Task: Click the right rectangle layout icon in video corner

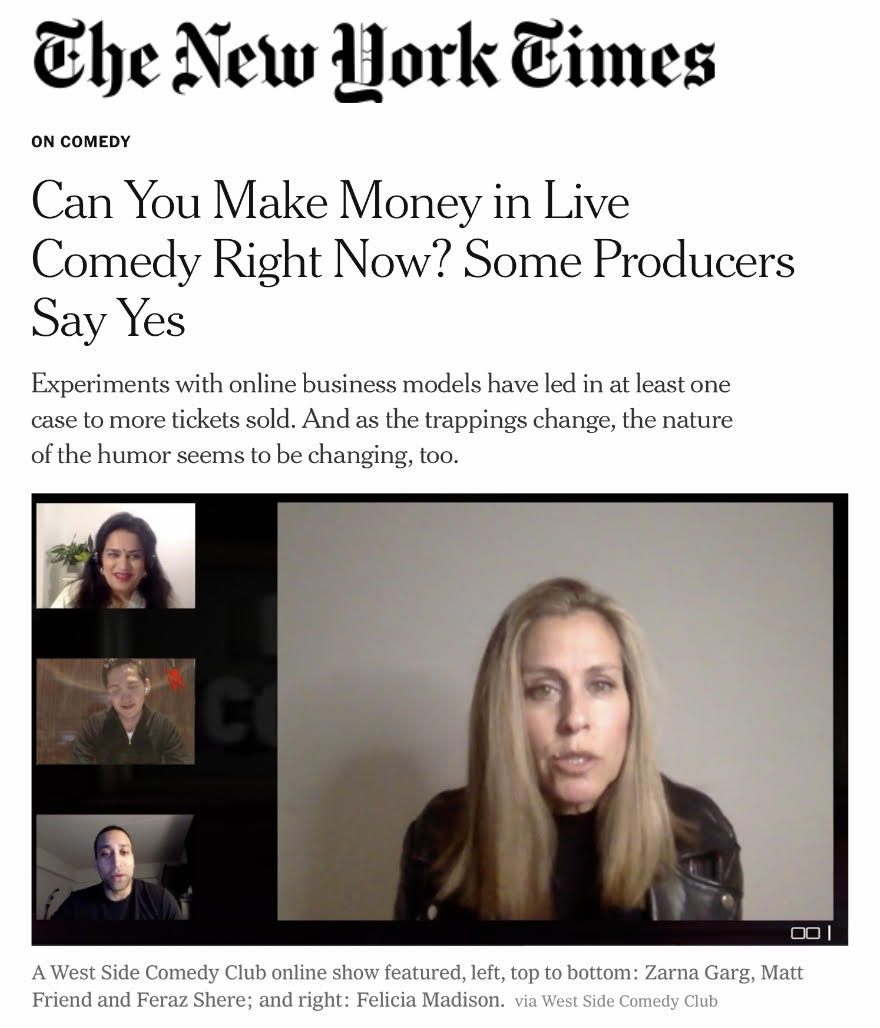Action: click(812, 932)
